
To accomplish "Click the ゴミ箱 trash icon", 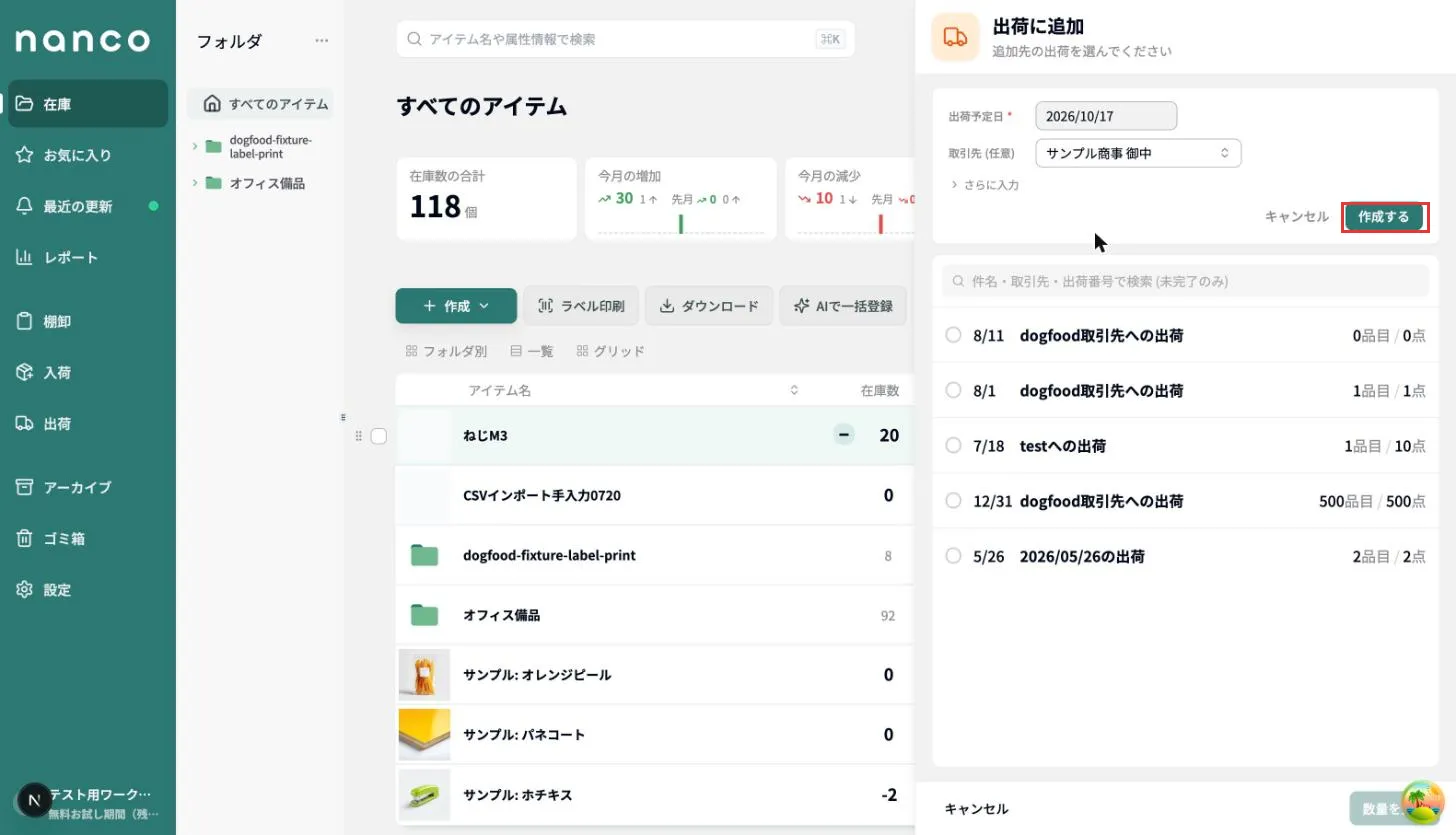I will [25, 538].
